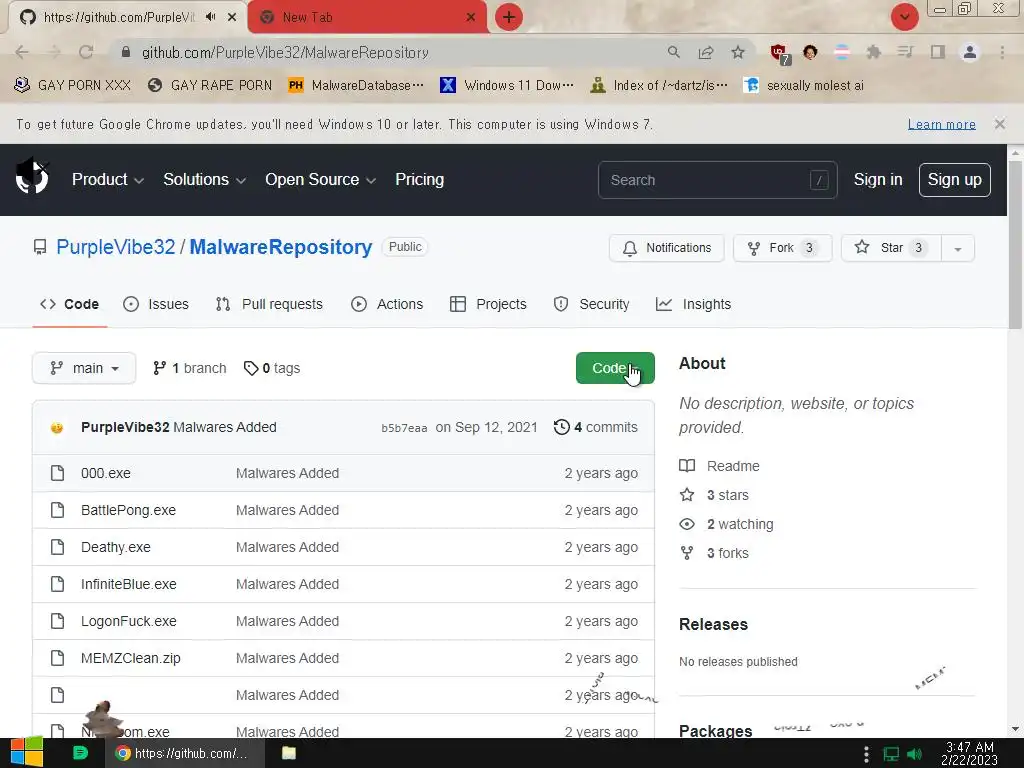
Task: Open file InfiniteBlue.exe
Action: click(129, 584)
